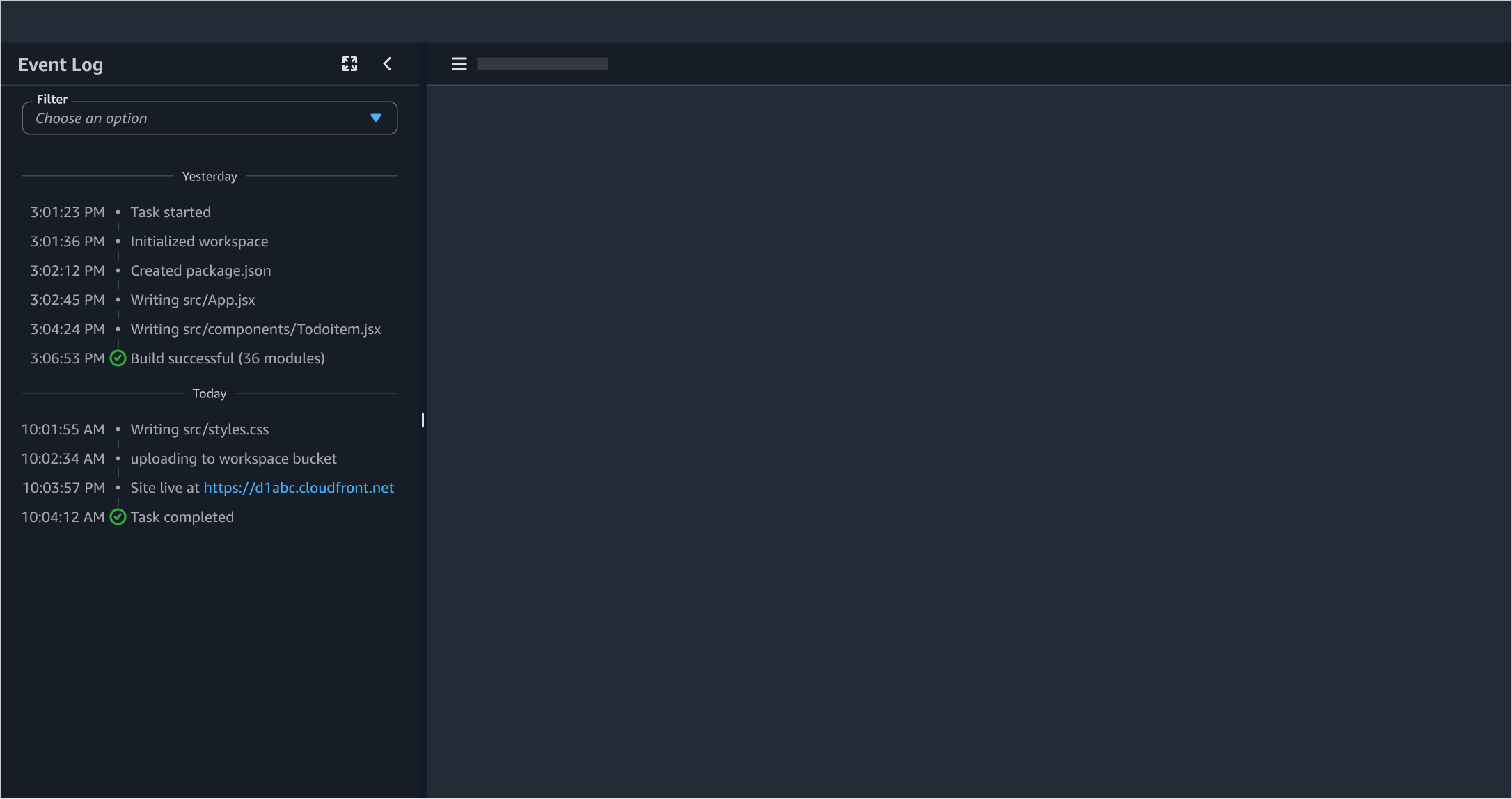This screenshot has height=799, width=1512.
Task: Click the 'Today' date separator label
Action: 210,394
